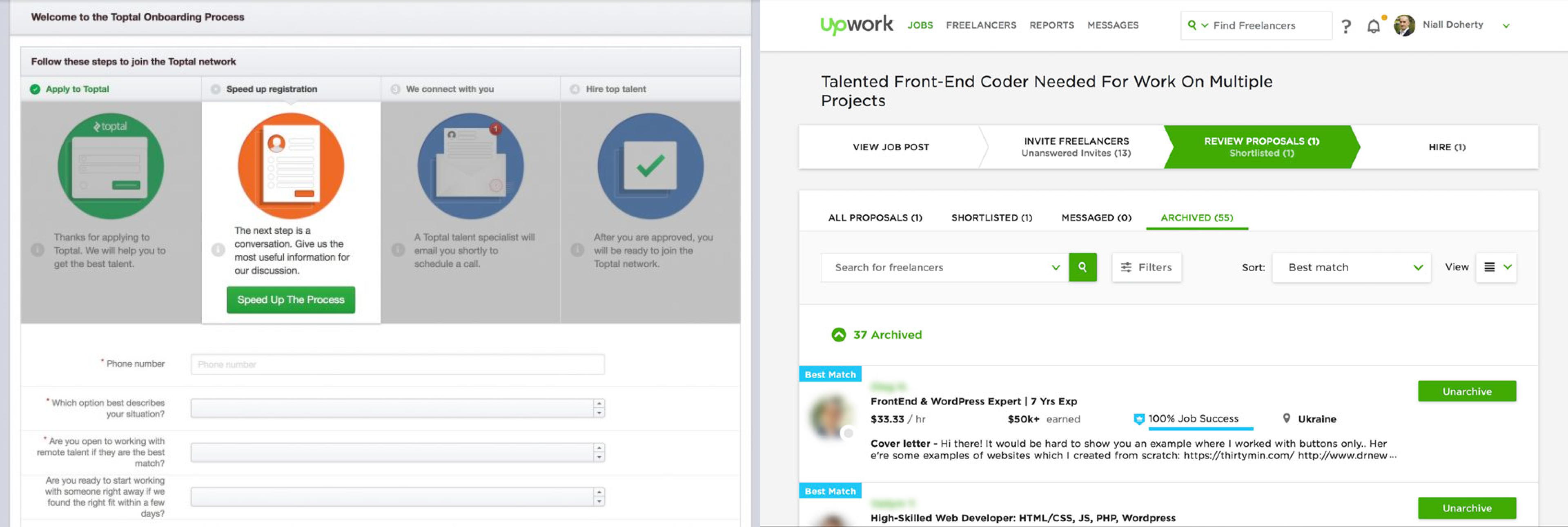Click info icon beside Toptal talent specialist text
1568x527 pixels.
point(398,250)
